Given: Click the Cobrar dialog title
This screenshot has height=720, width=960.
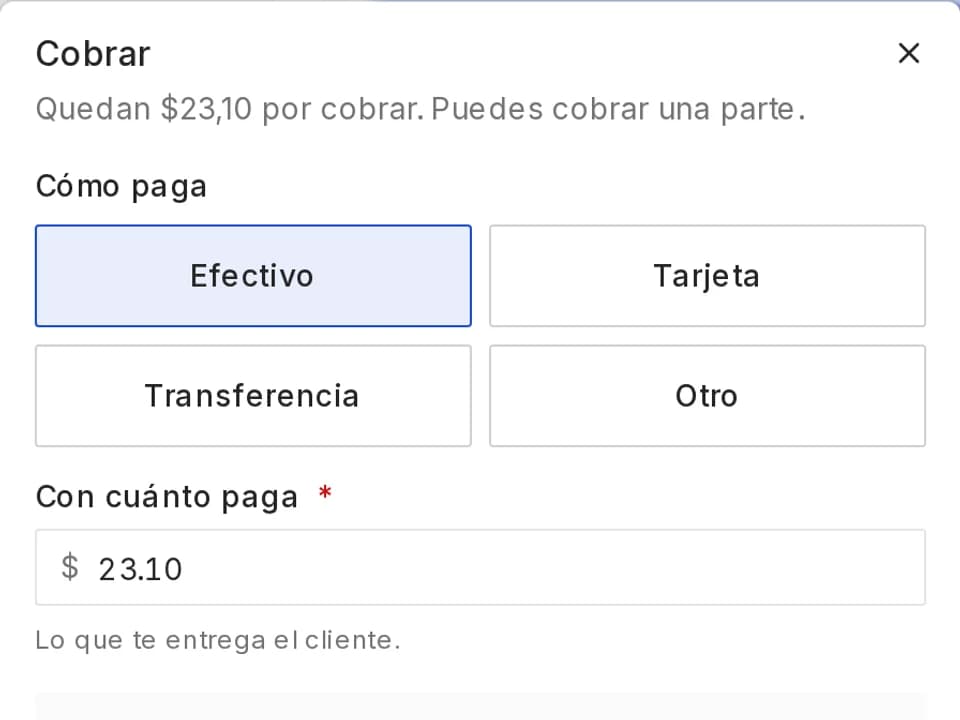Looking at the screenshot, I should pos(93,54).
